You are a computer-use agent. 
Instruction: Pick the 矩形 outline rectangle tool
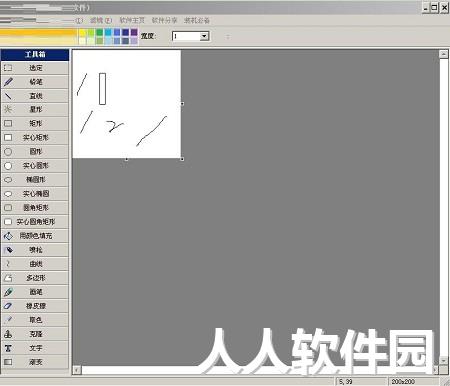click(x=35, y=124)
